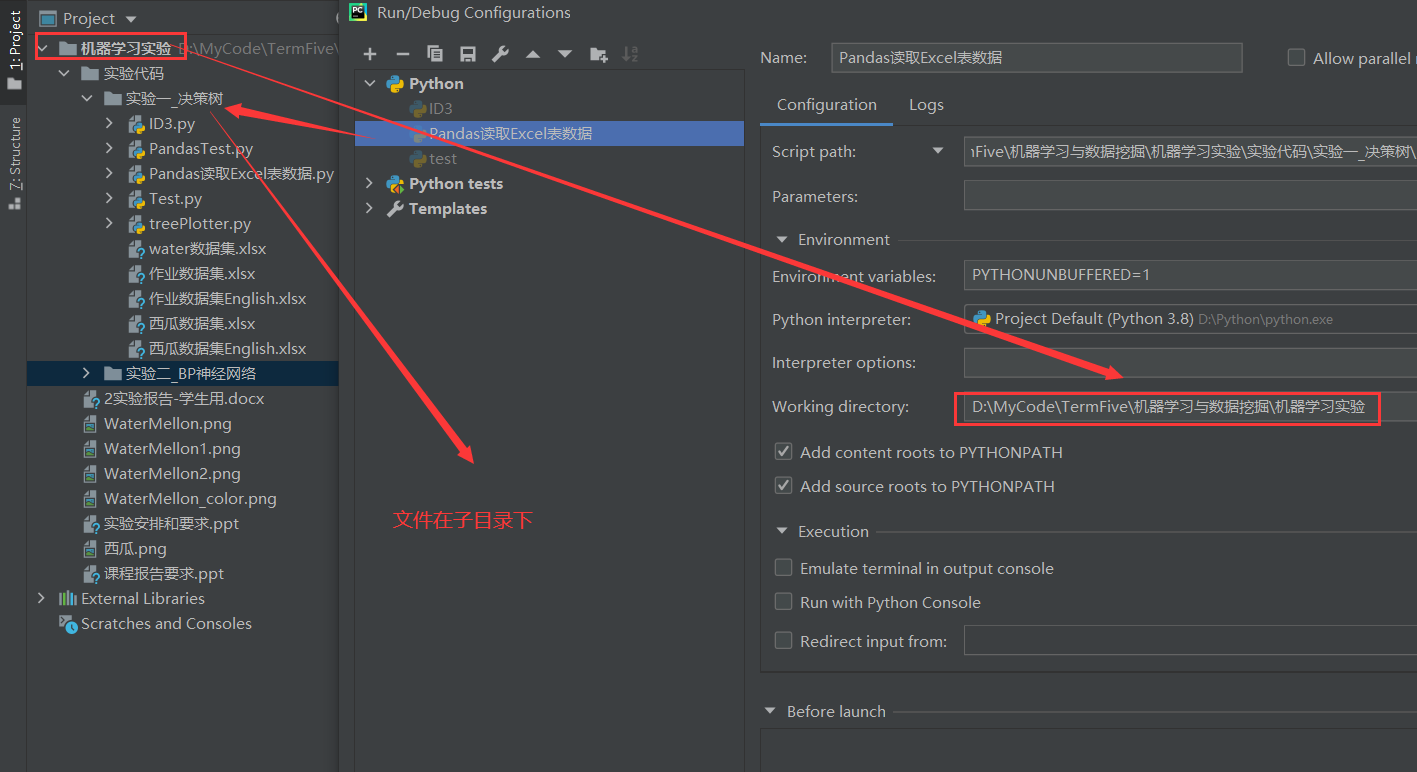Image resolution: width=1417 pixels, height=772 pixels.
Task: Remove selected configuration with minus icon
Action: coord(402,54)
